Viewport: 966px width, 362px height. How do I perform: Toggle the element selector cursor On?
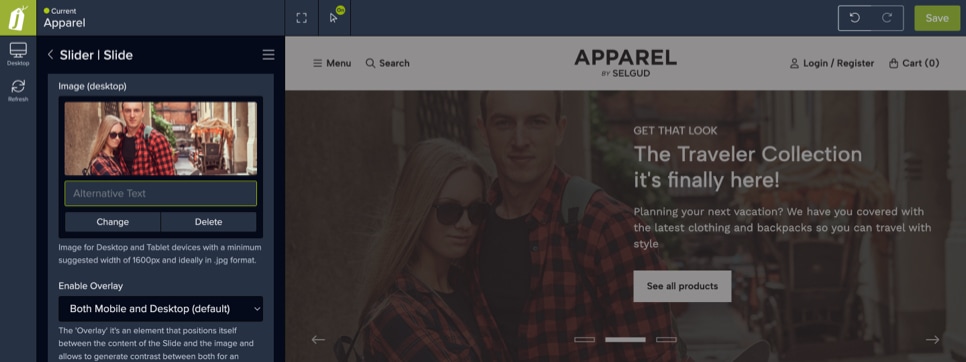tap(335, 18)
